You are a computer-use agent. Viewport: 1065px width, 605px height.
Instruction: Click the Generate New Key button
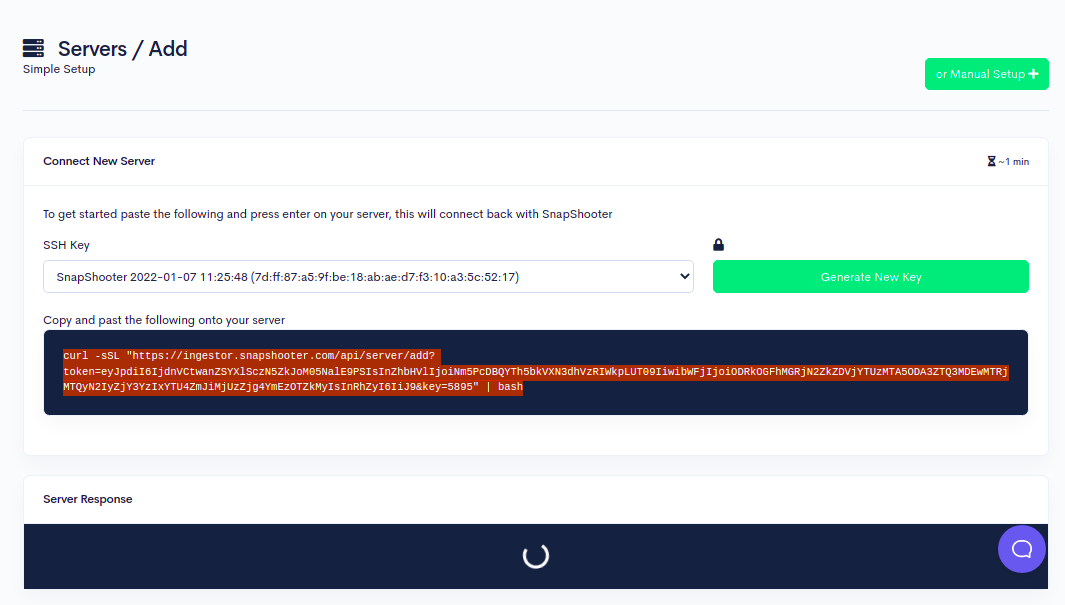click(x=871, y=276)
